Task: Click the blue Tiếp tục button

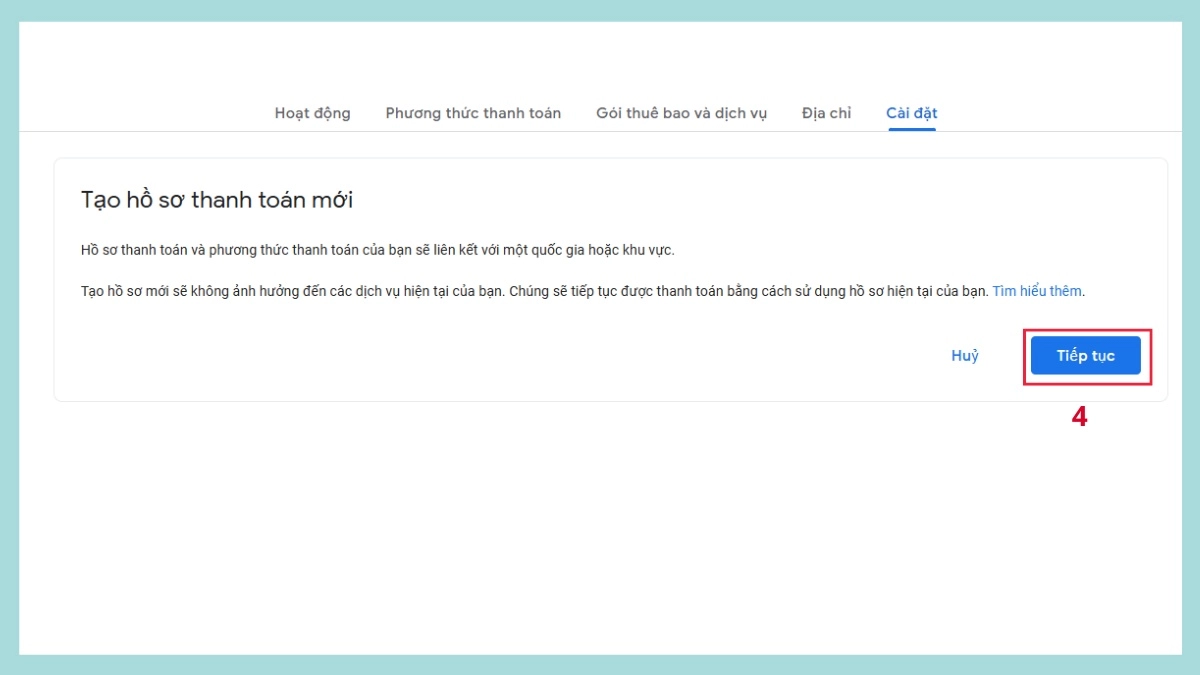Action: click(x=1085, y=356)
